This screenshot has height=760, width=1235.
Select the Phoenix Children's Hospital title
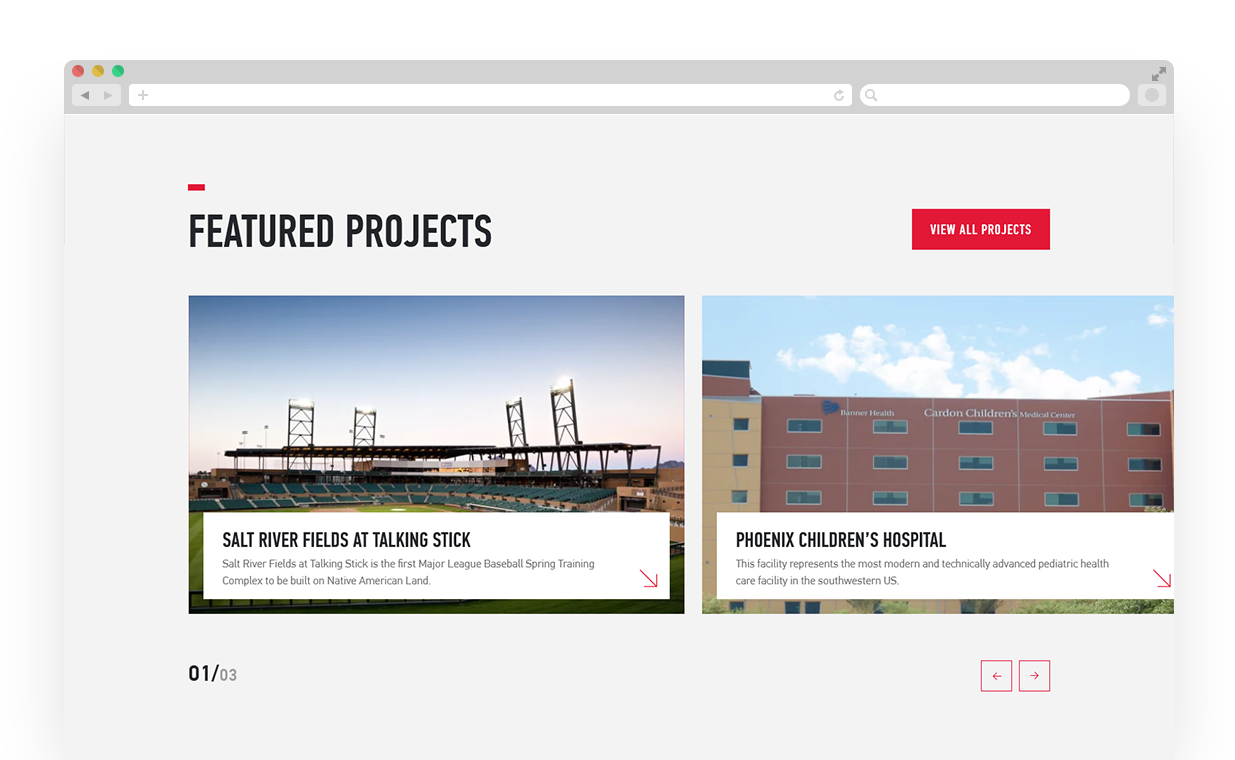[x=840, y=540]
